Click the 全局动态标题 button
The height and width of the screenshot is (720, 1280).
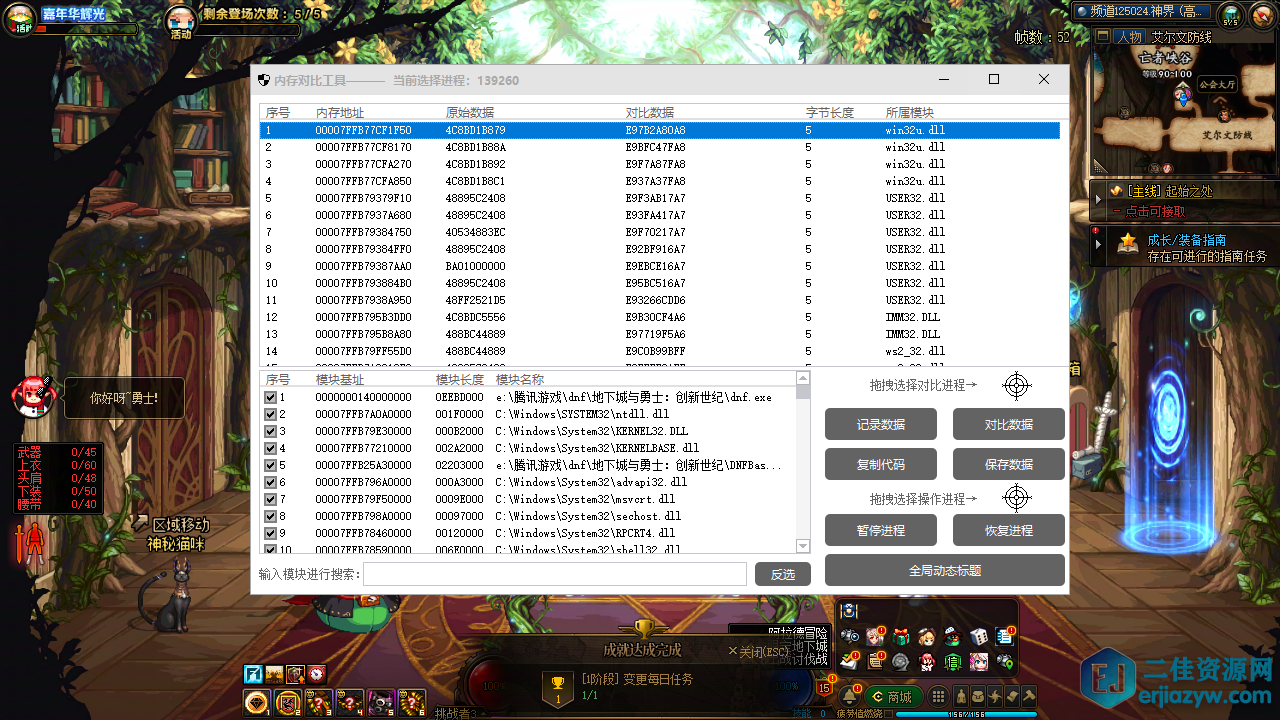[x=945, y=570]
